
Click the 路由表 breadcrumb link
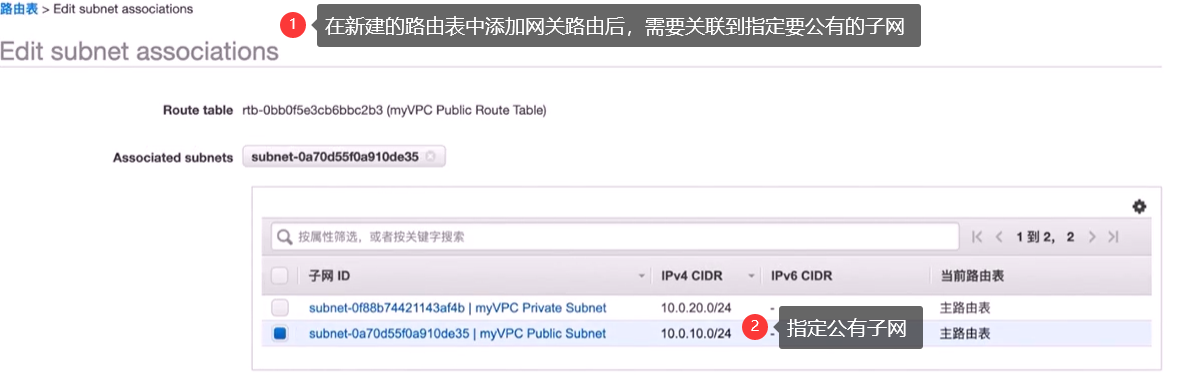point(19,9)
